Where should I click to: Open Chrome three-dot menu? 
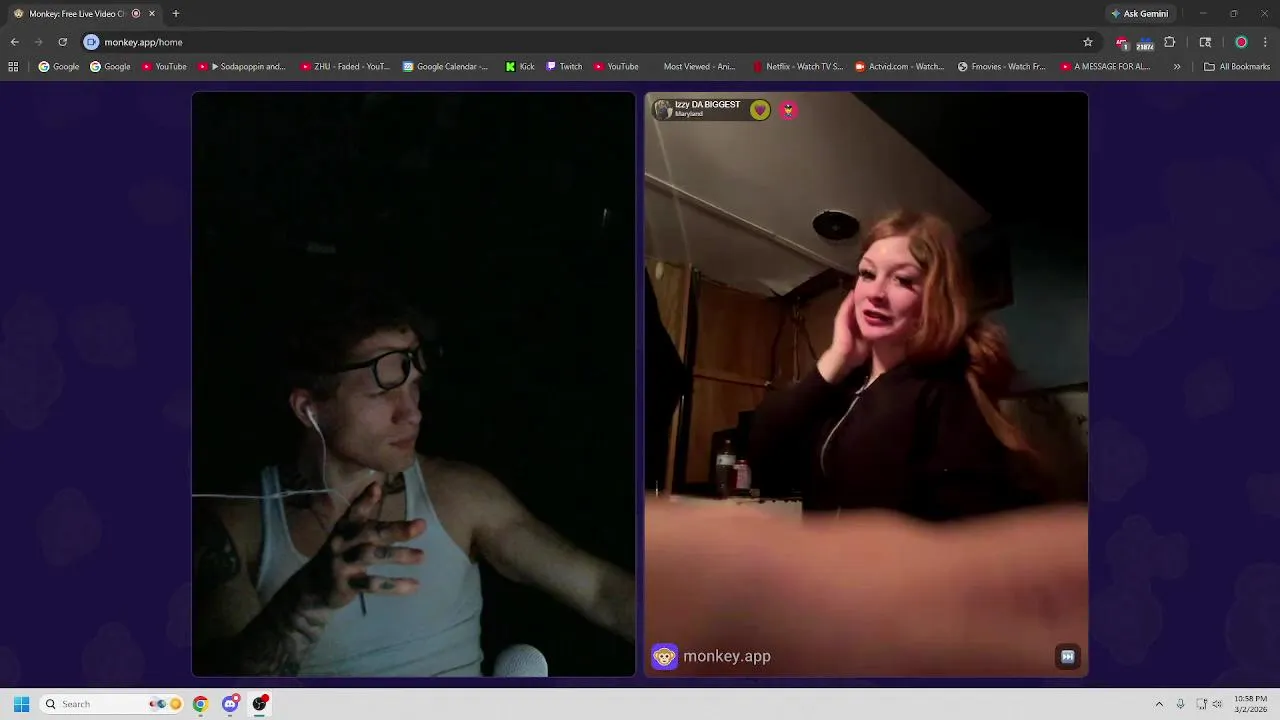(x=1265, y=42)
